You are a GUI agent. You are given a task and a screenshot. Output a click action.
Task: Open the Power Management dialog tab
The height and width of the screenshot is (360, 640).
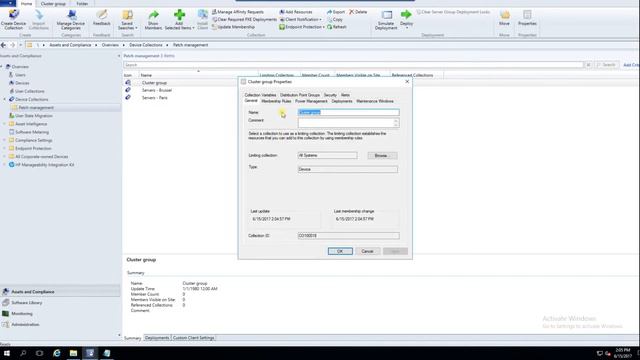coord(311,101)
